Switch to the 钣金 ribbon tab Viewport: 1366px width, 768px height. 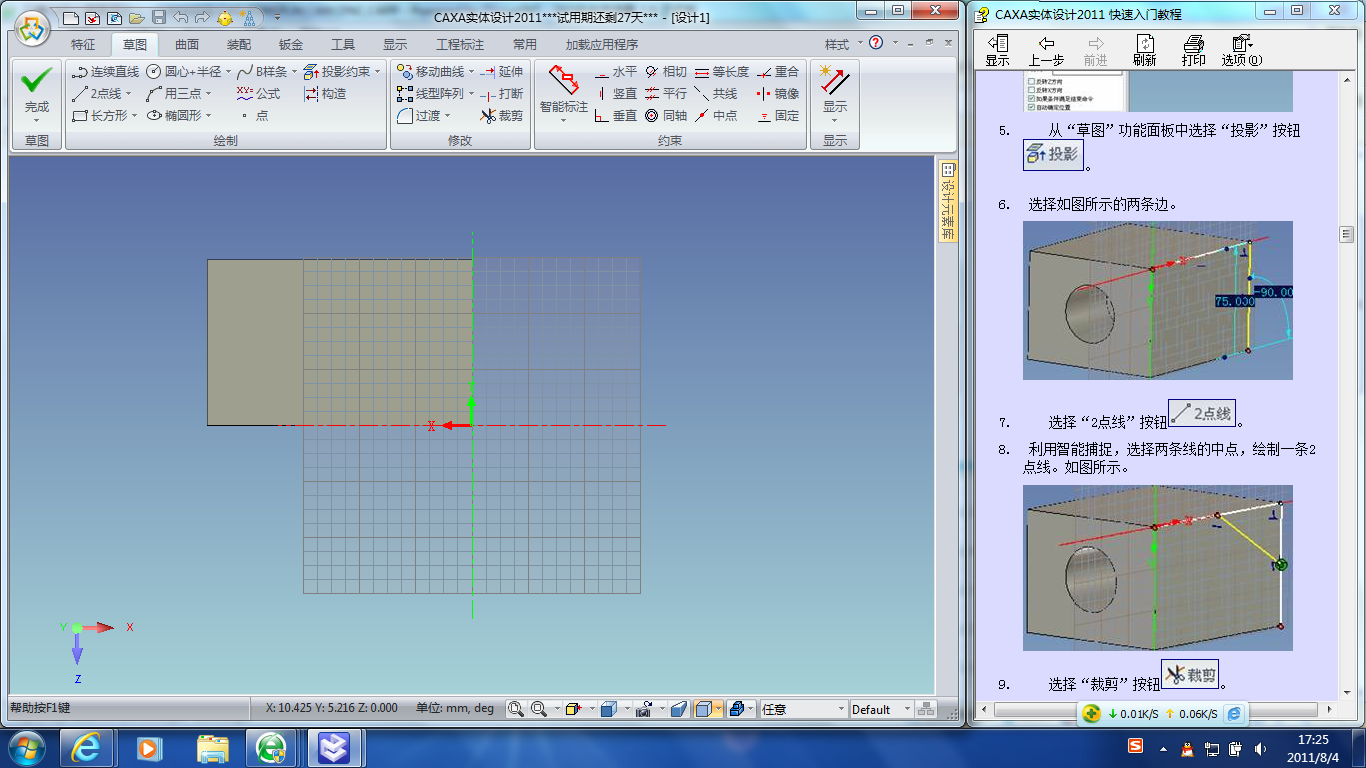(x=291, y=45)
